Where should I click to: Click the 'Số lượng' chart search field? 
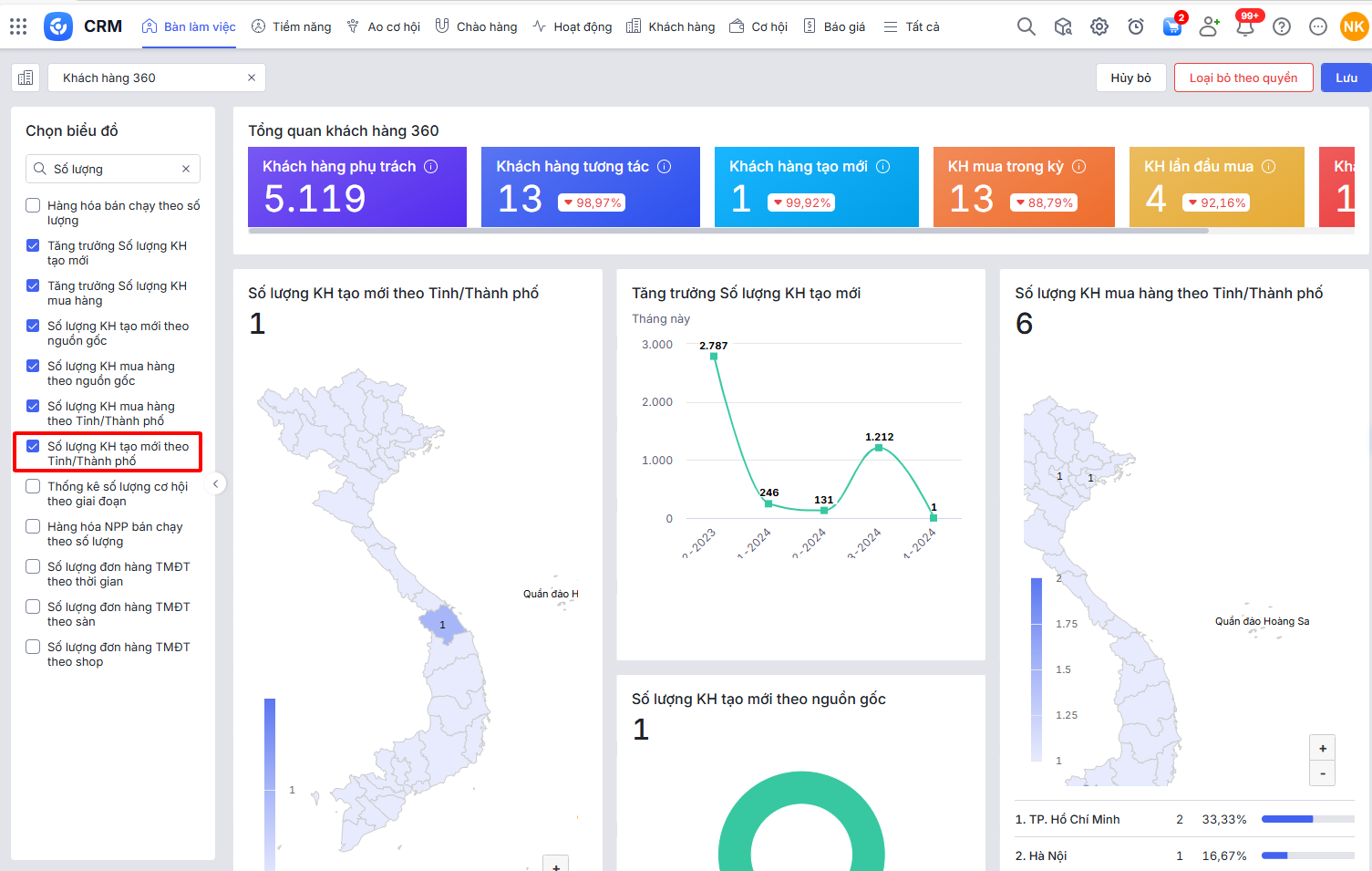coord(114,169)
